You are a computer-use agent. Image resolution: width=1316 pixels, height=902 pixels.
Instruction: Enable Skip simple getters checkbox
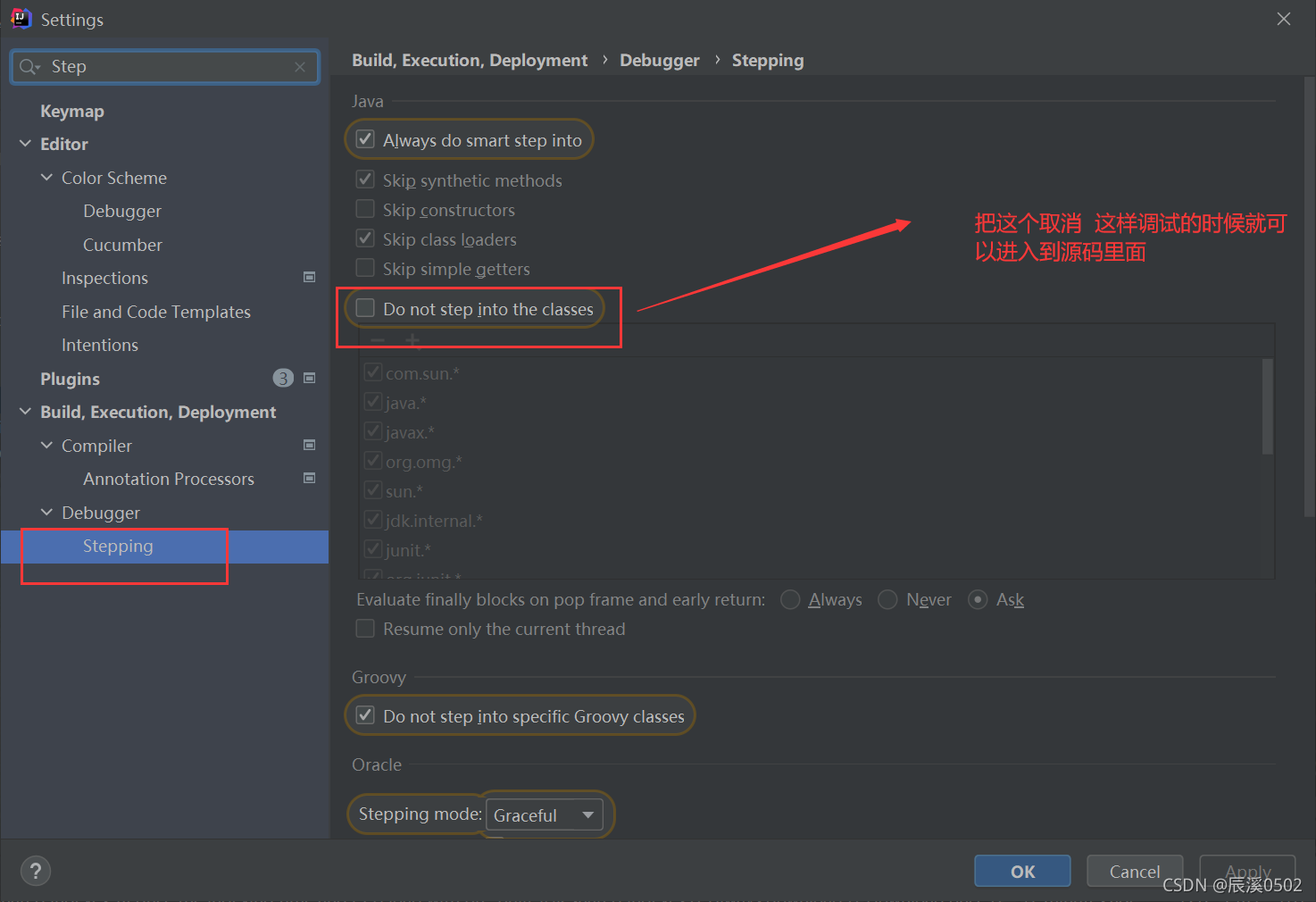365,268
